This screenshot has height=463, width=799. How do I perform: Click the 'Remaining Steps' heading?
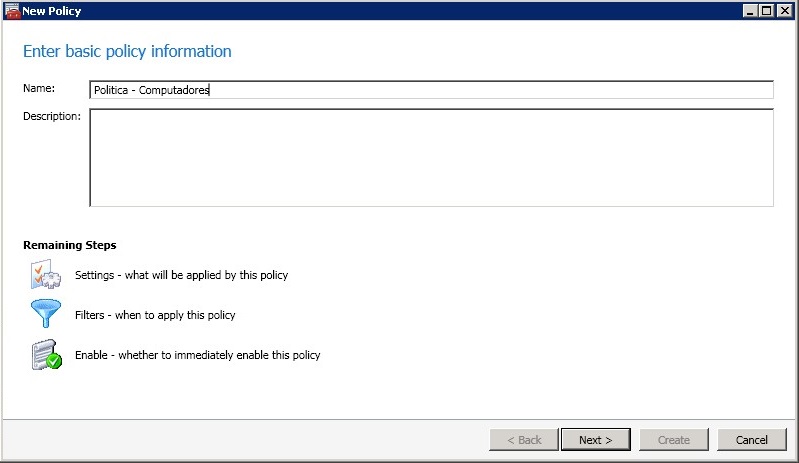click(70, 245)
